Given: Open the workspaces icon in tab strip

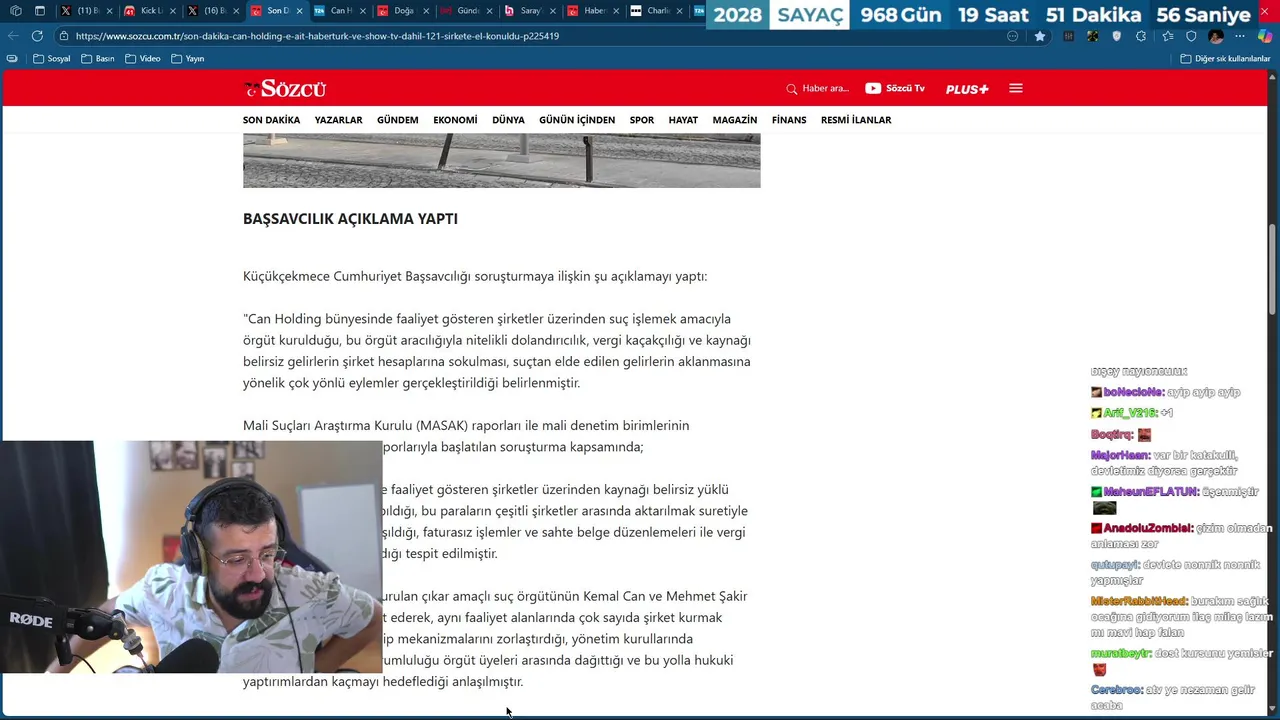Looking at the screenshot, I should click(x=16, y=11).
